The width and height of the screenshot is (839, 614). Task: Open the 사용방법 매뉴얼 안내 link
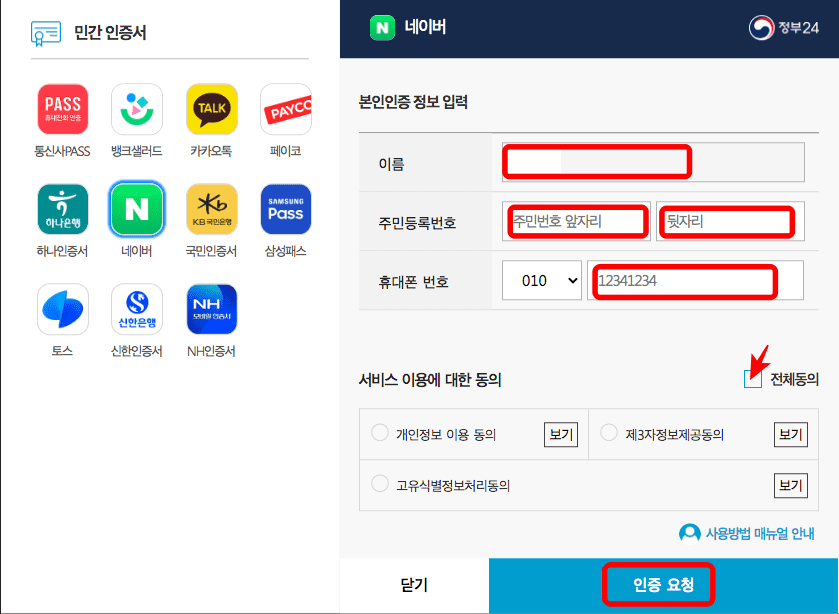[x=747, y=534]
